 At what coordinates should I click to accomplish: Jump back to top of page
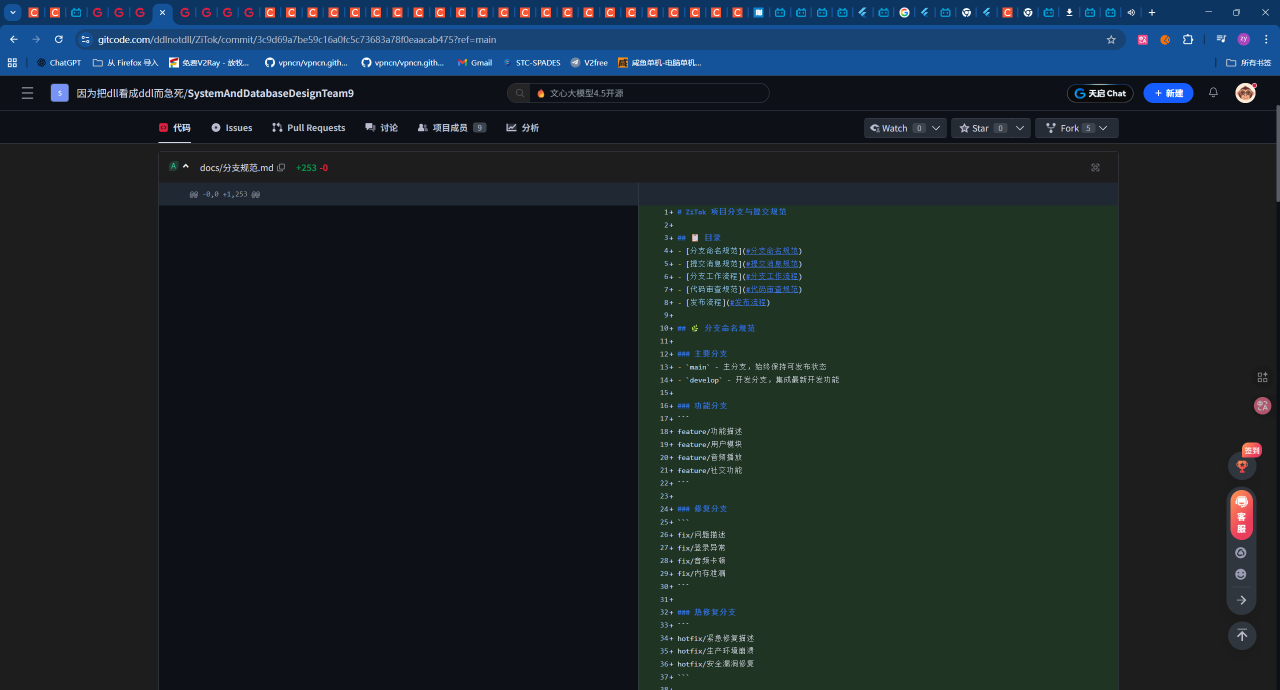coord(1242,635)
